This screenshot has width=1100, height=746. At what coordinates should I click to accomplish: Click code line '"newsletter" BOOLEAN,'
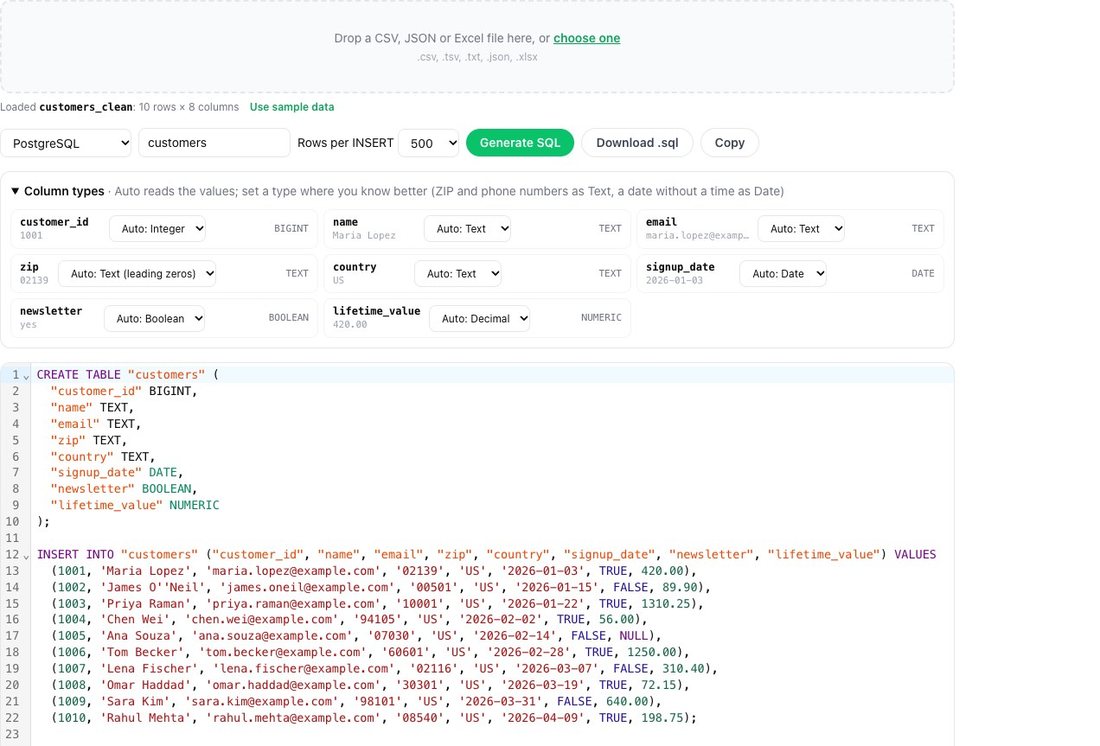(x=124, y=488)
